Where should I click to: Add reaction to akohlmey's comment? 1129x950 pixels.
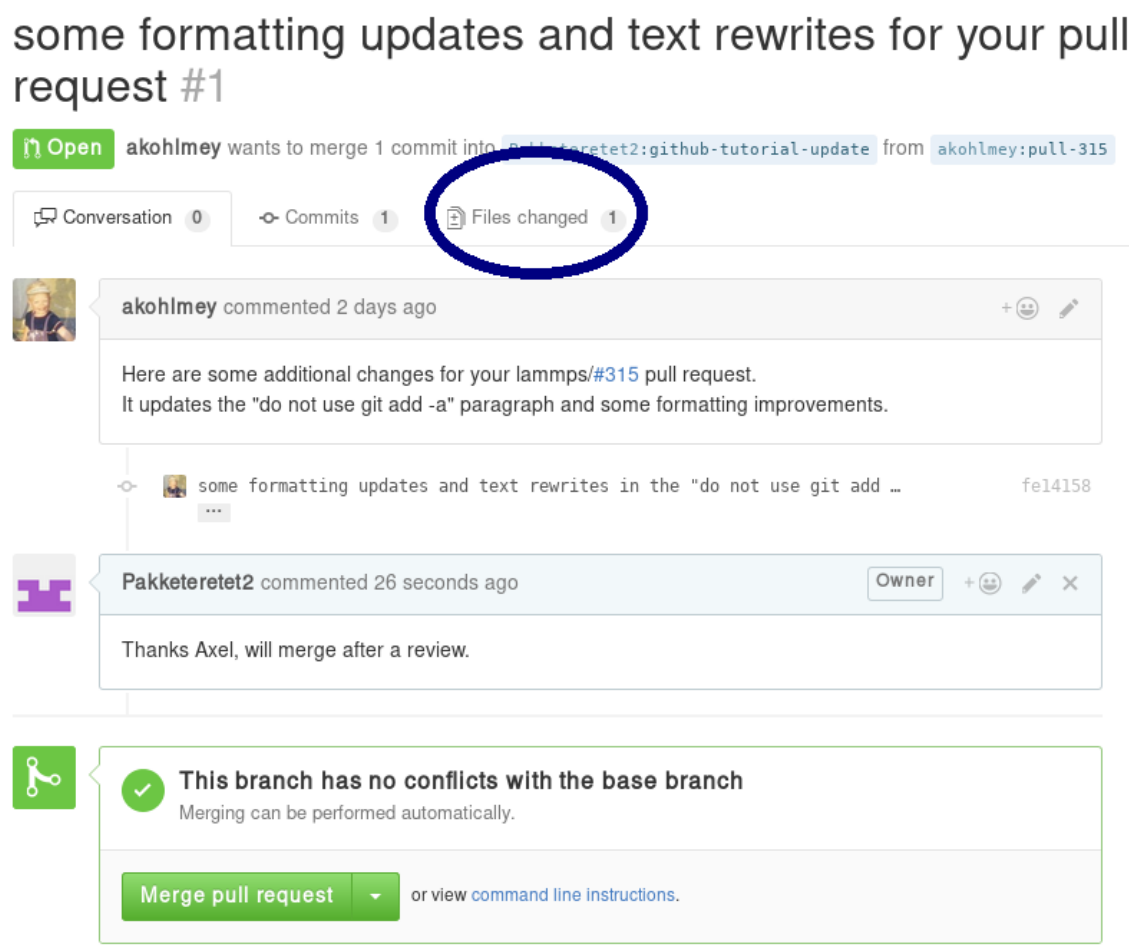click(1020, 308)
